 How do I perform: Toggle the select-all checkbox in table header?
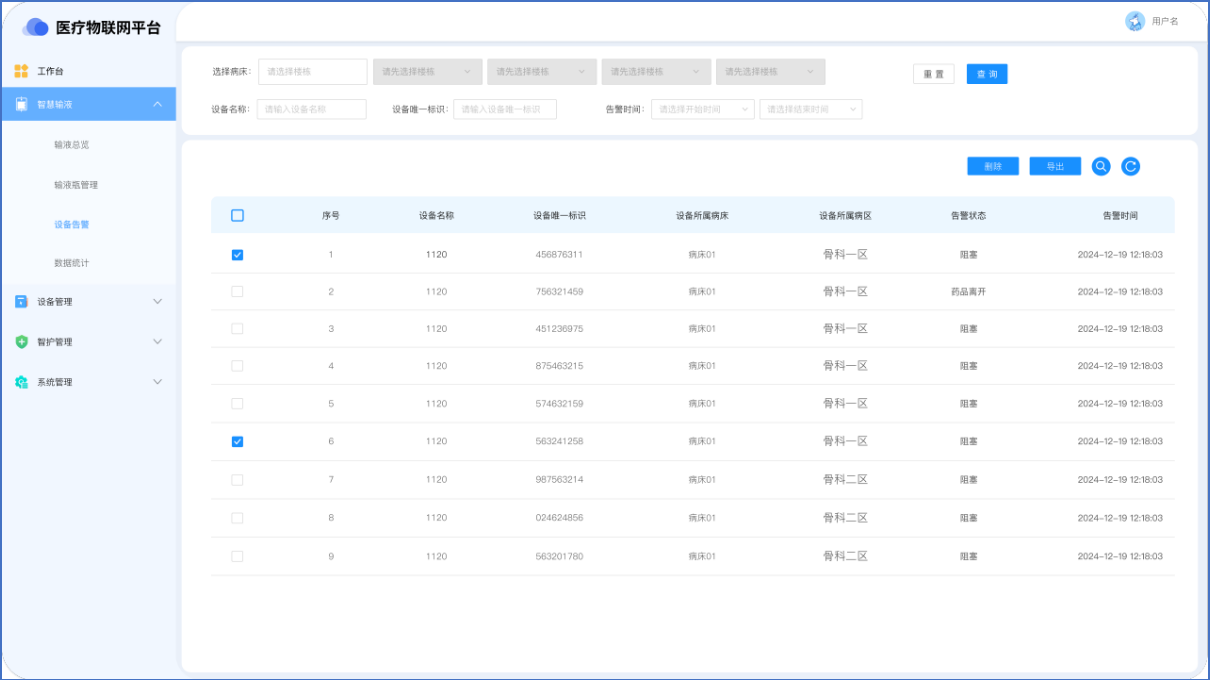pyautogui.click(x=237, y=215)
